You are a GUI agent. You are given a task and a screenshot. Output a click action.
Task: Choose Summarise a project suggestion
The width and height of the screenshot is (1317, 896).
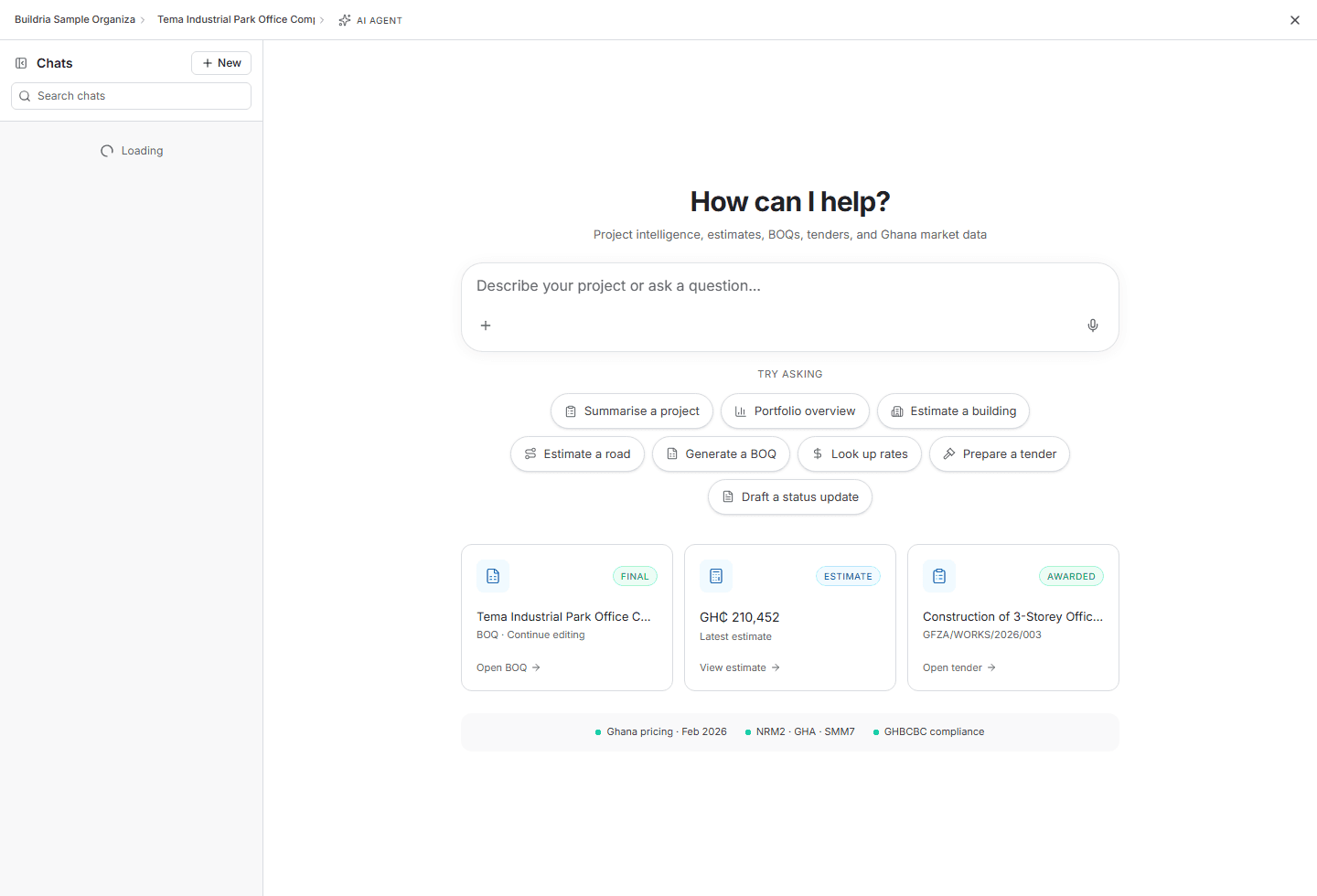pos(632,411)
